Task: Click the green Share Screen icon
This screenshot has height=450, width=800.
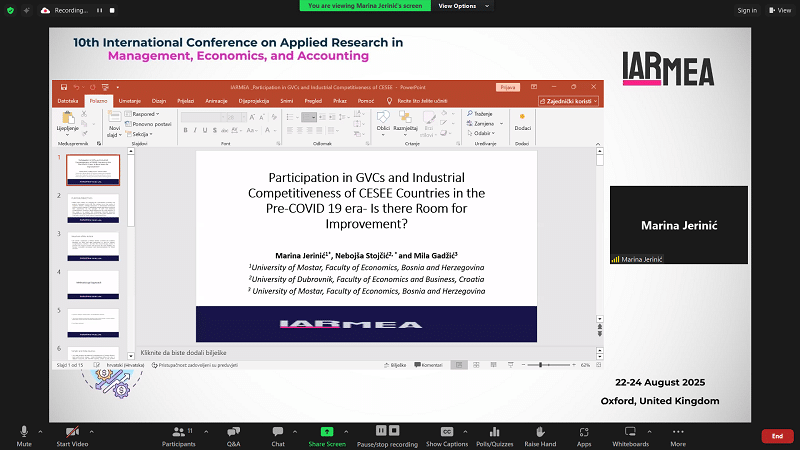Action: (327, 432)
